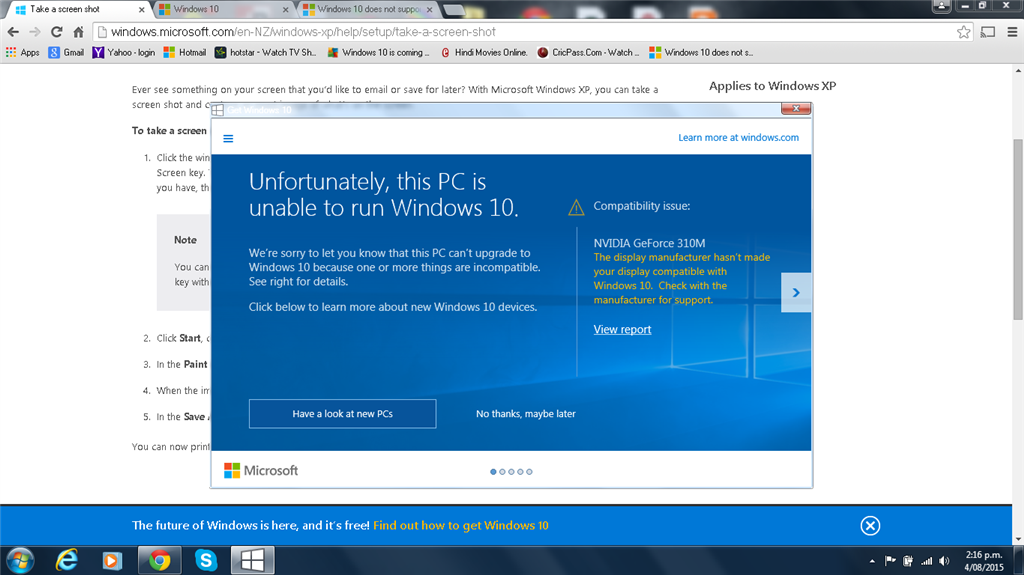This screenshot has width=1024, height=575.
Task: Select the second page indicator dot
Action: [x=502, y=472]
